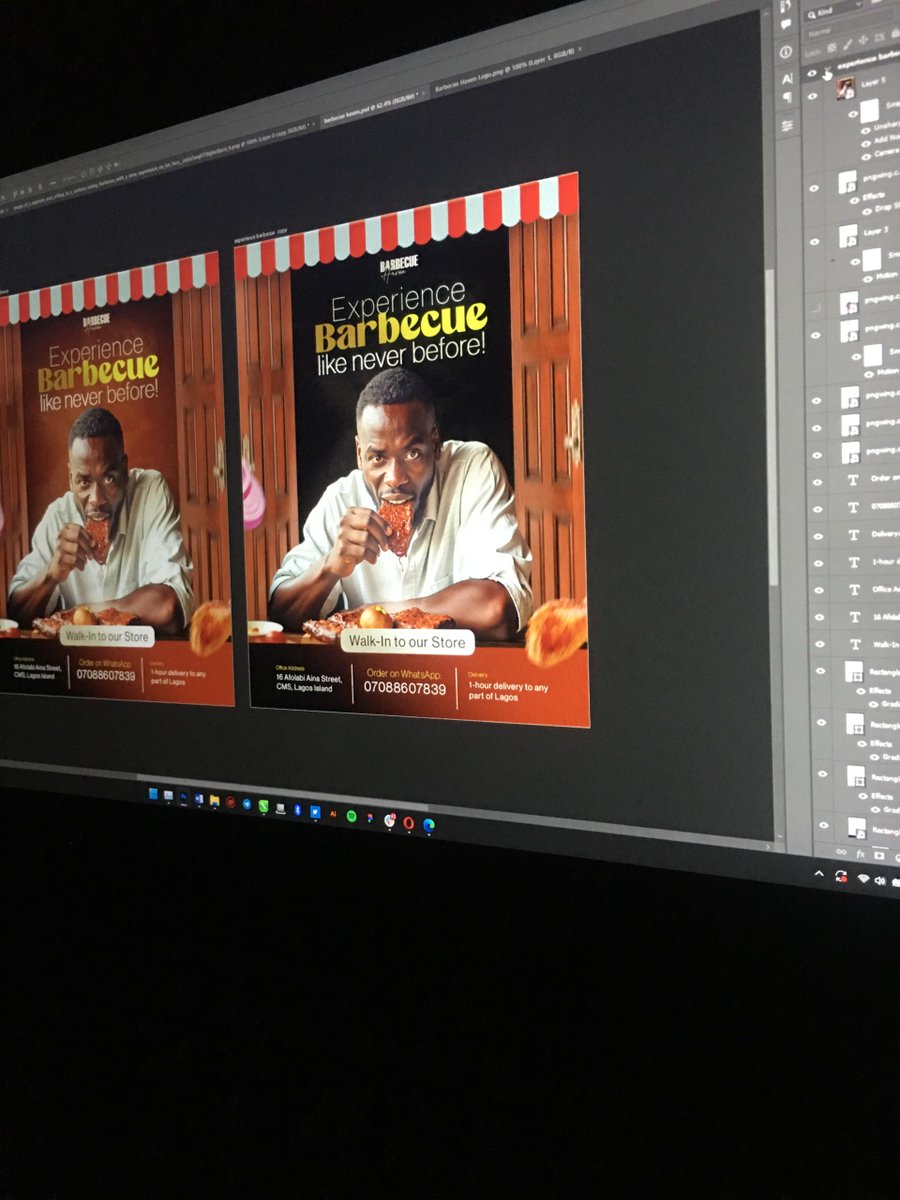Click the lock image pixels brush icon
The image size is (900, 1200).
coord(847,44)
